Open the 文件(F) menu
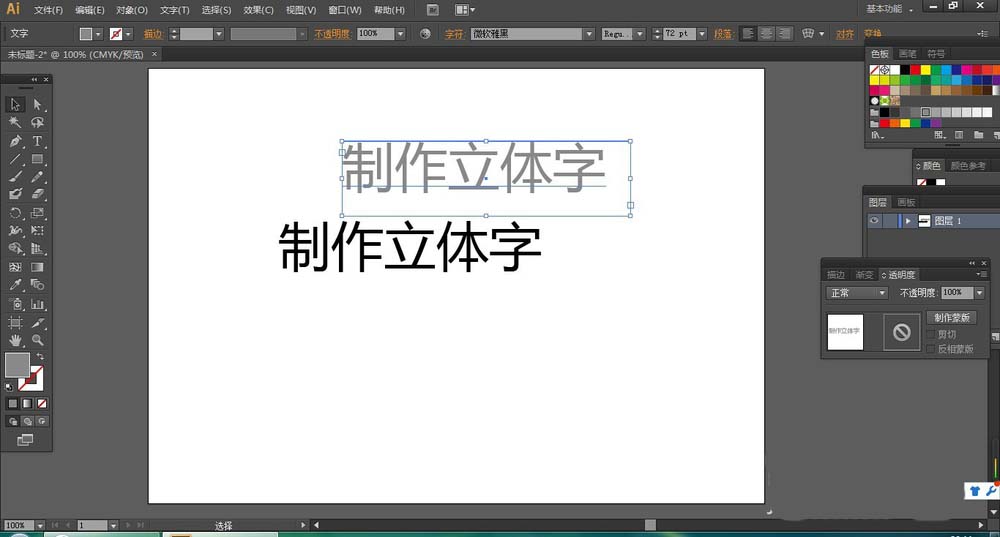Image resolution: width=1000 pixels, height=537 pixels. click(x=48, y=10)
